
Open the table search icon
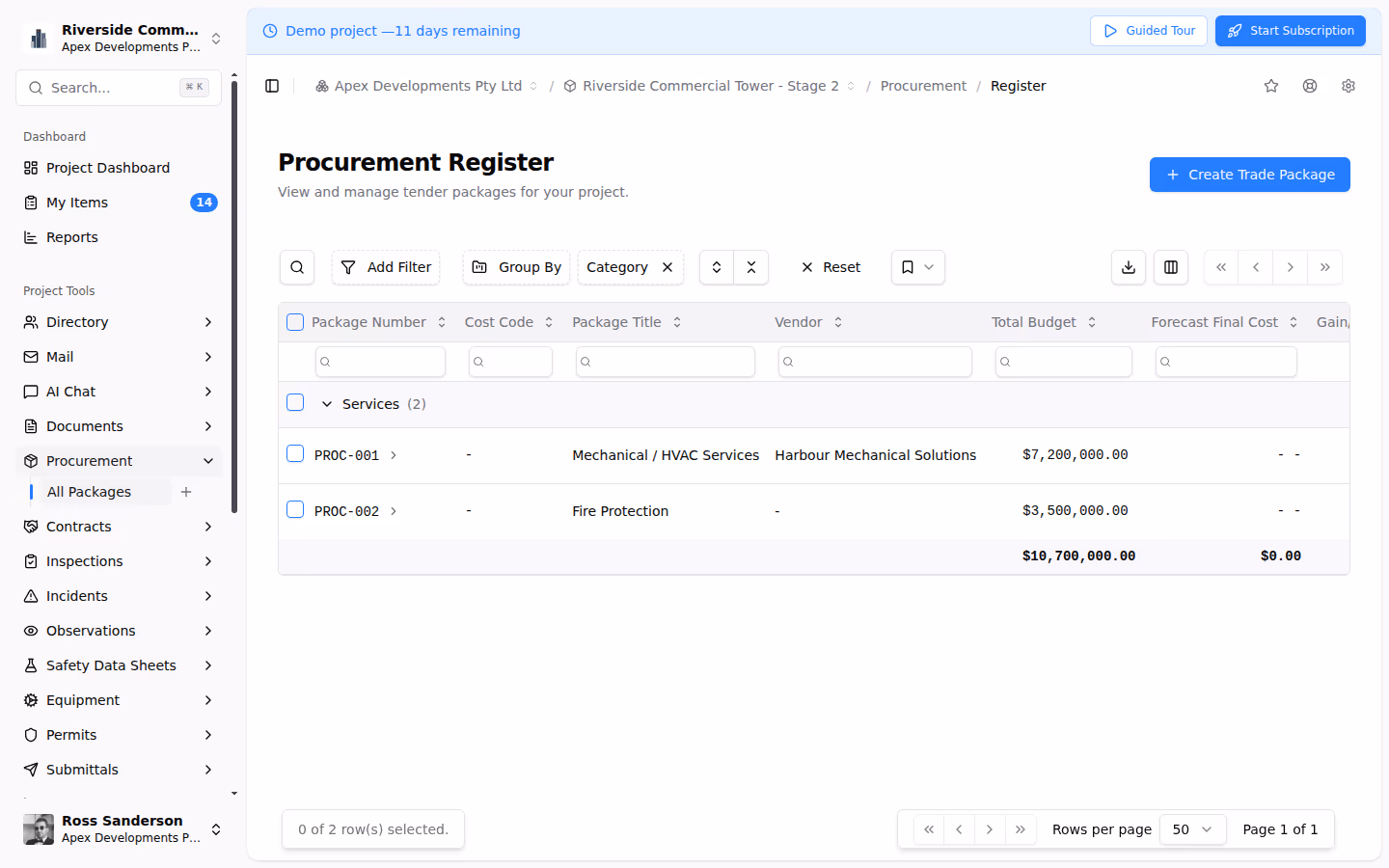(296, 267)
